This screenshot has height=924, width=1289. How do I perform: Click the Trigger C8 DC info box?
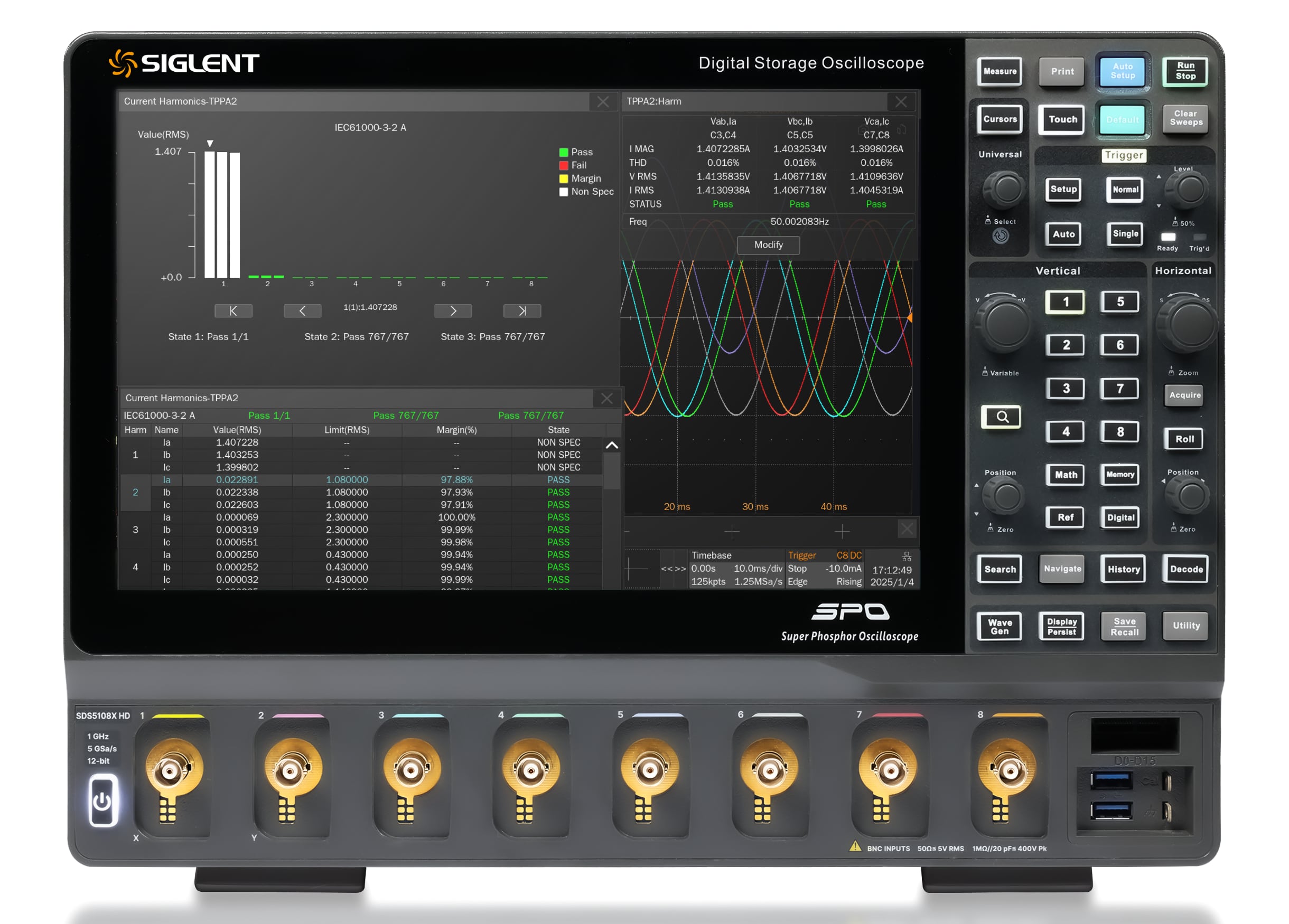pyautogui.click(x=824, y=569)
